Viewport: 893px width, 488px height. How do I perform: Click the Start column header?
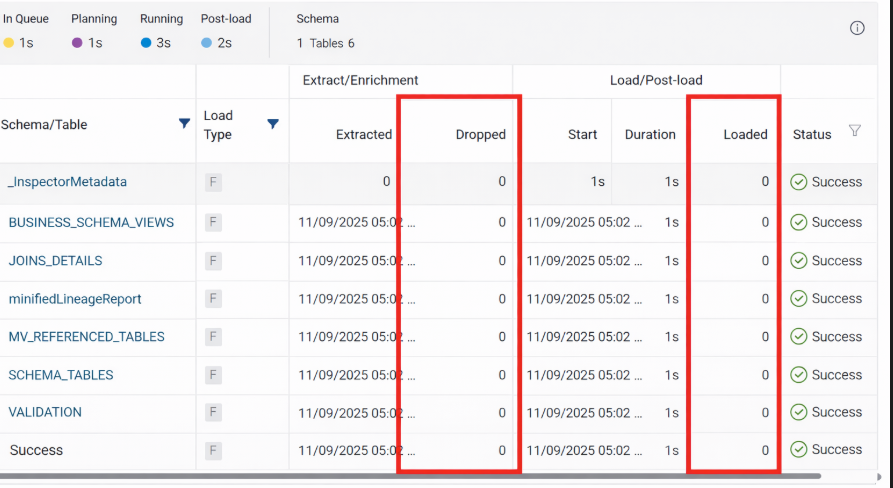(582, 134)
